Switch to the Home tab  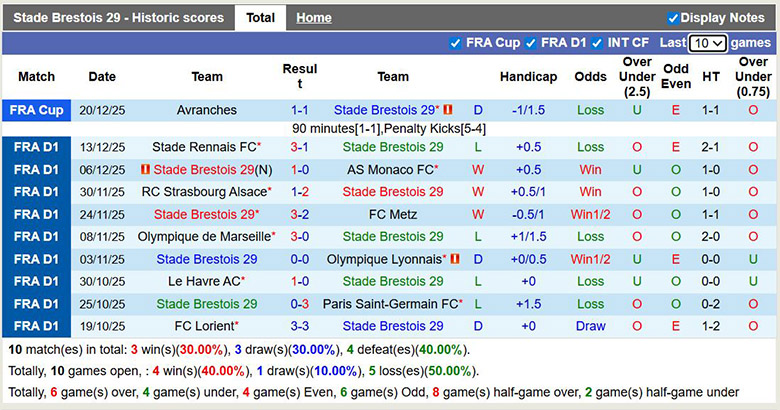(x=314, y=18)
